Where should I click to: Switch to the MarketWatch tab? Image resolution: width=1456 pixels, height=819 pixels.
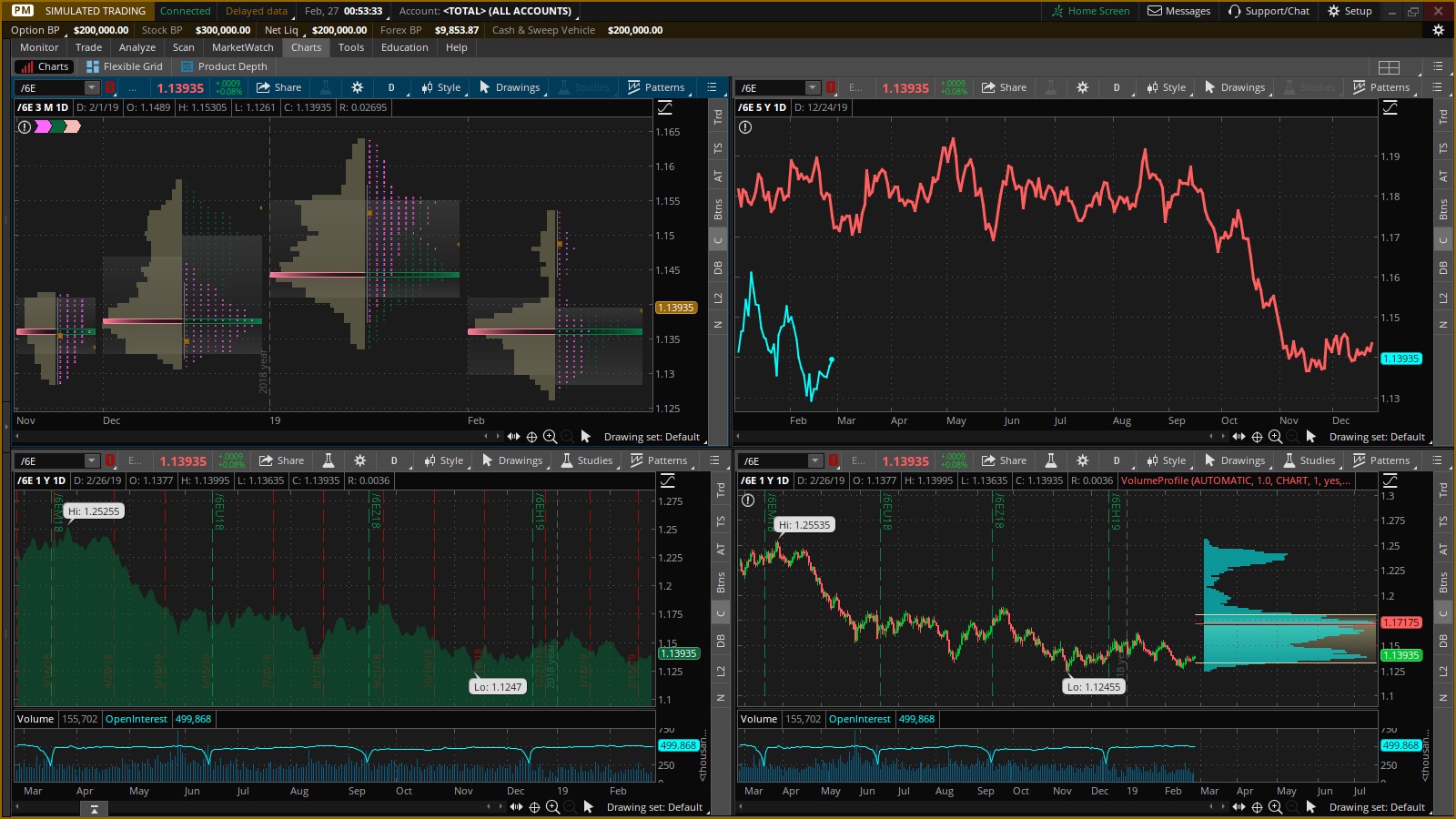(242, 47)
